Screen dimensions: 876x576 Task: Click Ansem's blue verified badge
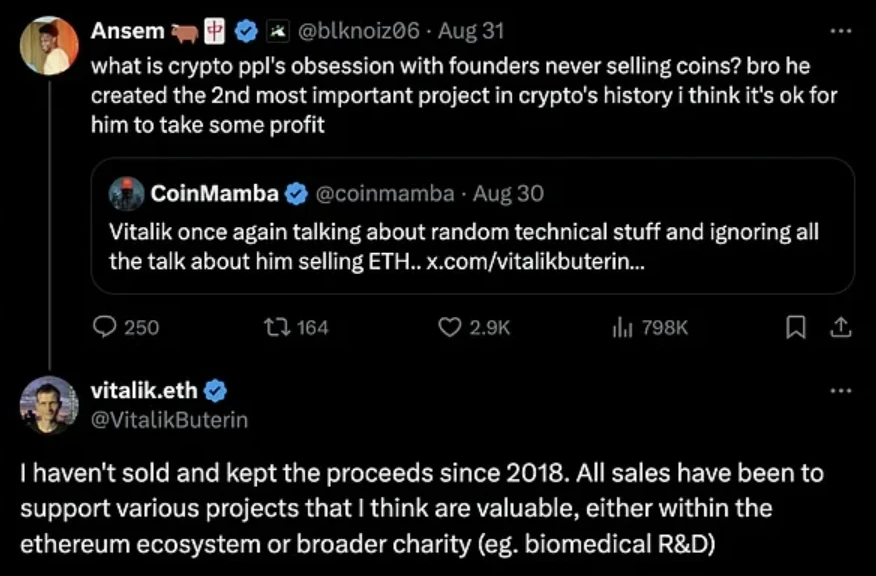click(246, 31)
